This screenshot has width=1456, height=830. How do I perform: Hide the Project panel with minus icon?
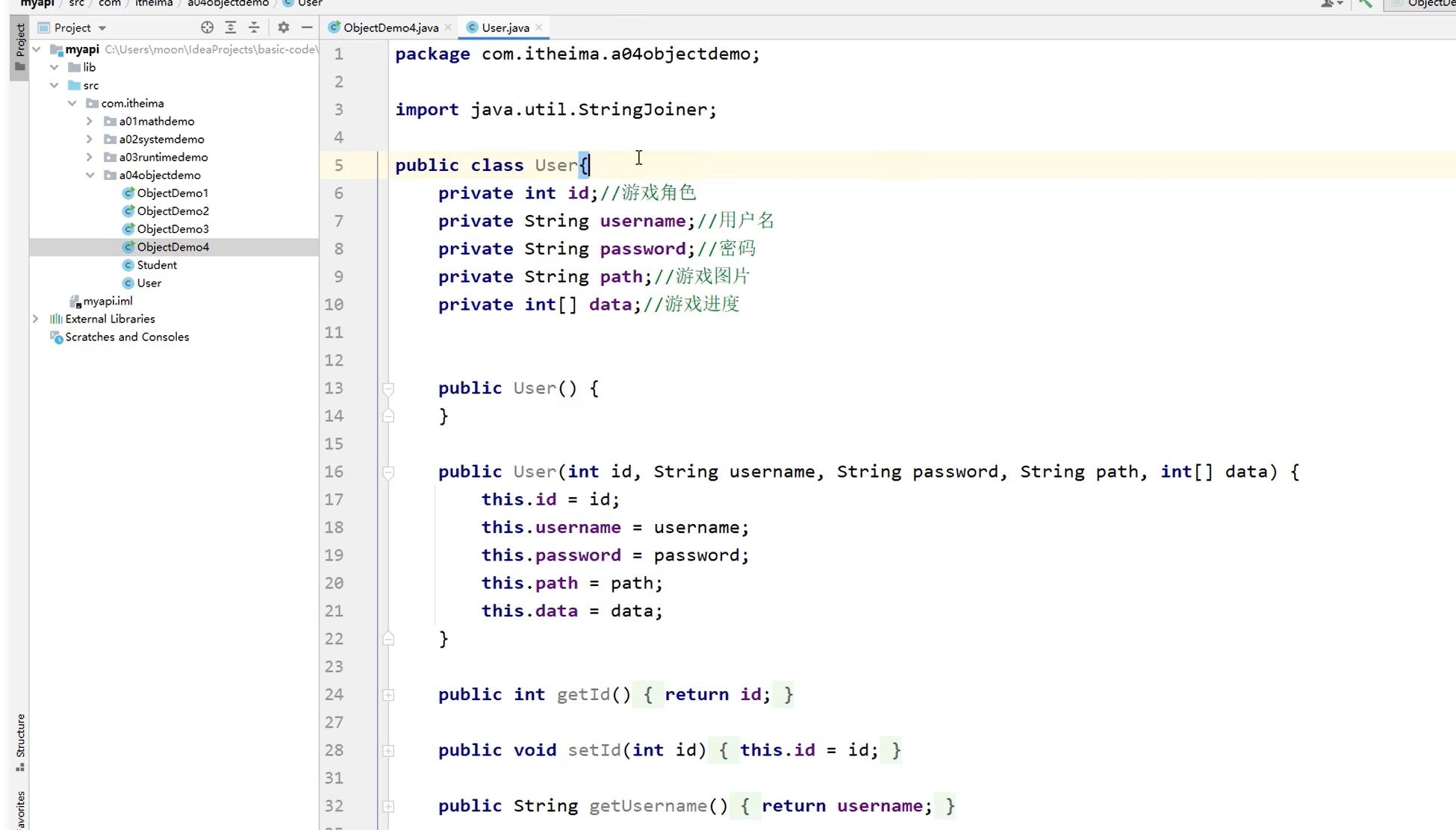click(x=307, y=28)
